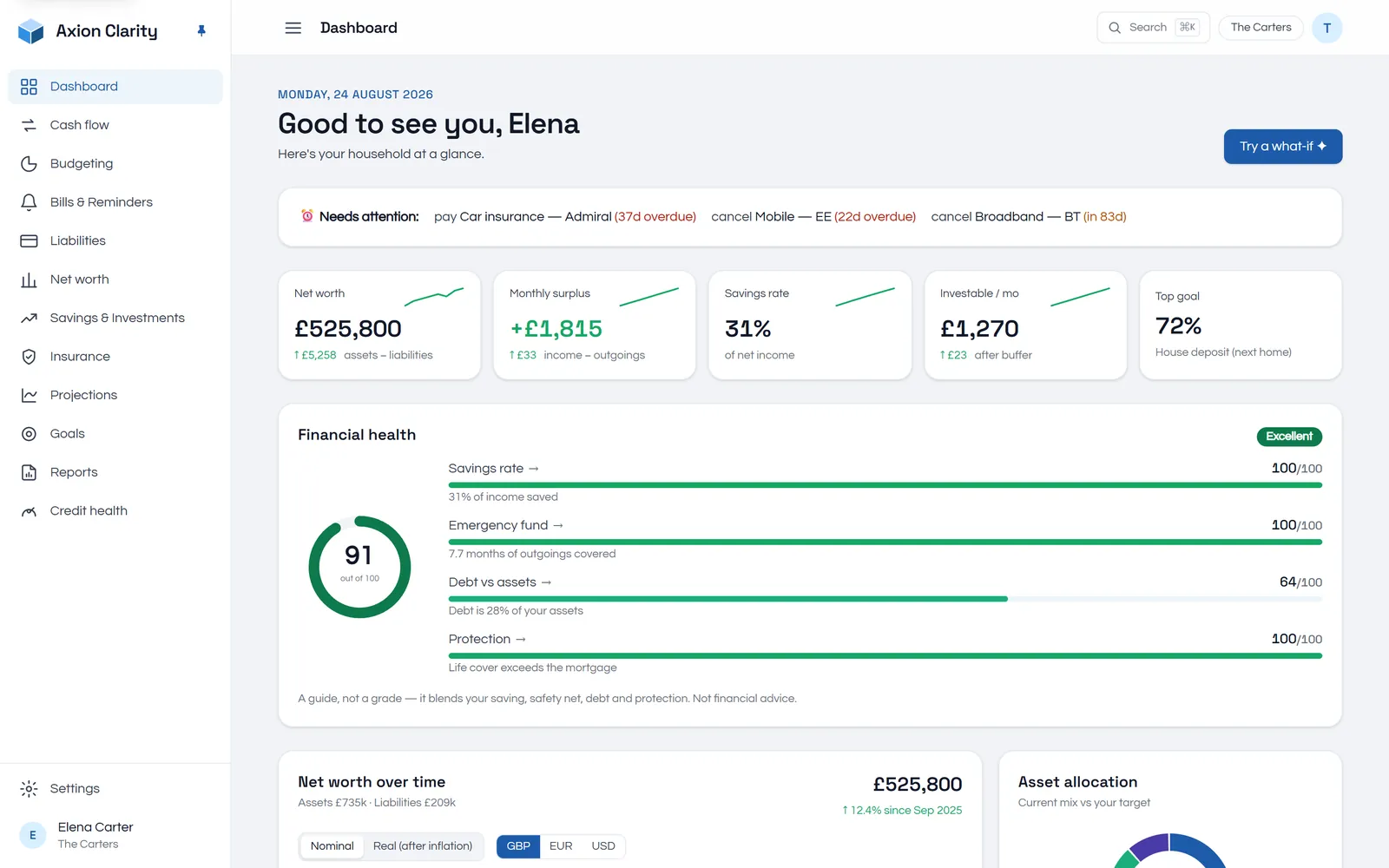The height and width of the screenshot is (868, 1389).
Task: Click the Budgeting pie icon
Action: pyautogui.click(x=29, y=164)
